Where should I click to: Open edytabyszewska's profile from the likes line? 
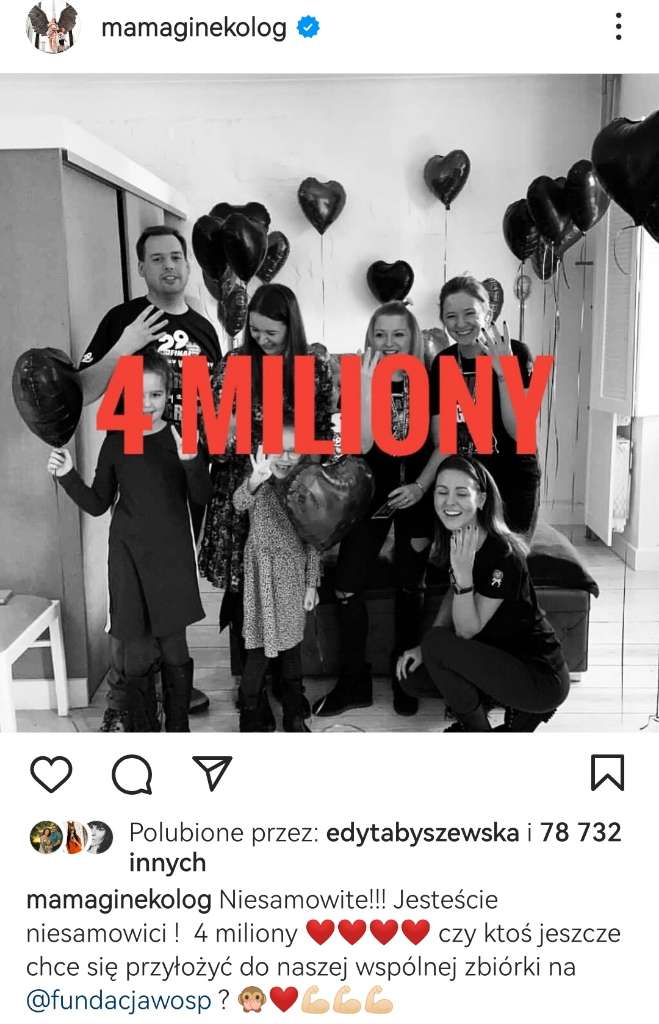click(422, 833)
